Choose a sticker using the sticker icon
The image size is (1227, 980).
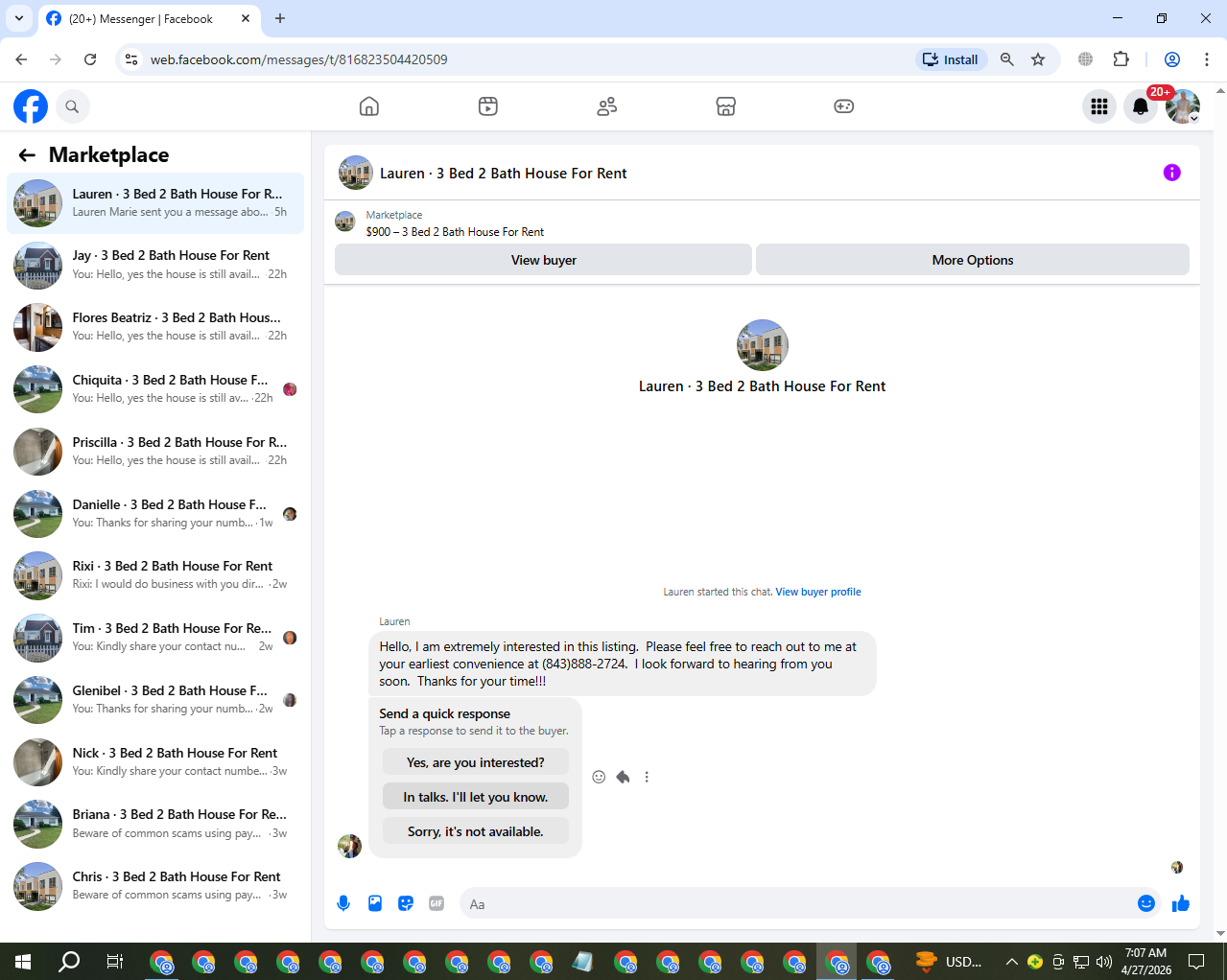pos(406,903)
